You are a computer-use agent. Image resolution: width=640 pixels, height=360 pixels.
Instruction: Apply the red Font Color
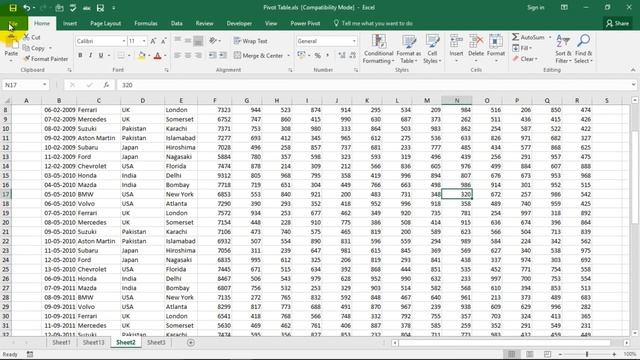pos(157,56)
